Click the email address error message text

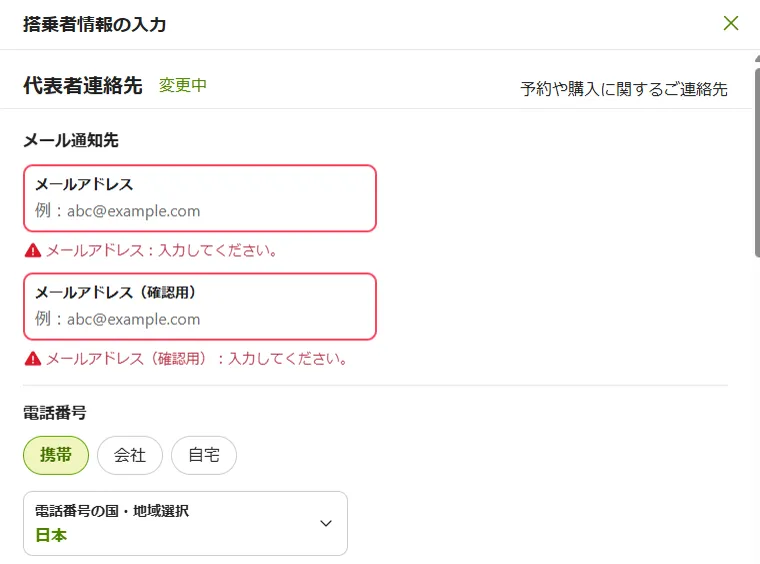coord(162,250)
